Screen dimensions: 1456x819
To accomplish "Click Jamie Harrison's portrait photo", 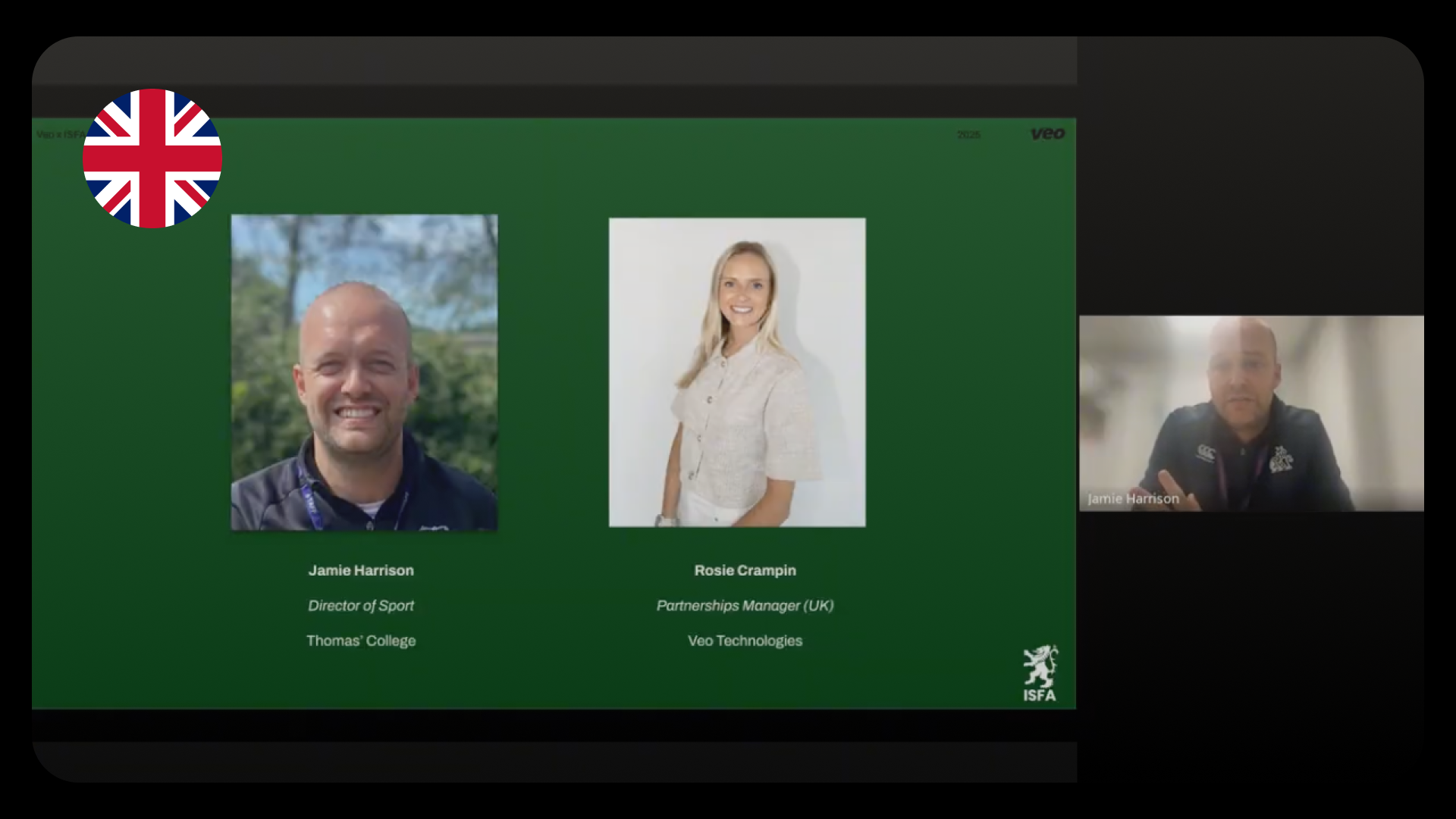I will [x=364, y=372].
